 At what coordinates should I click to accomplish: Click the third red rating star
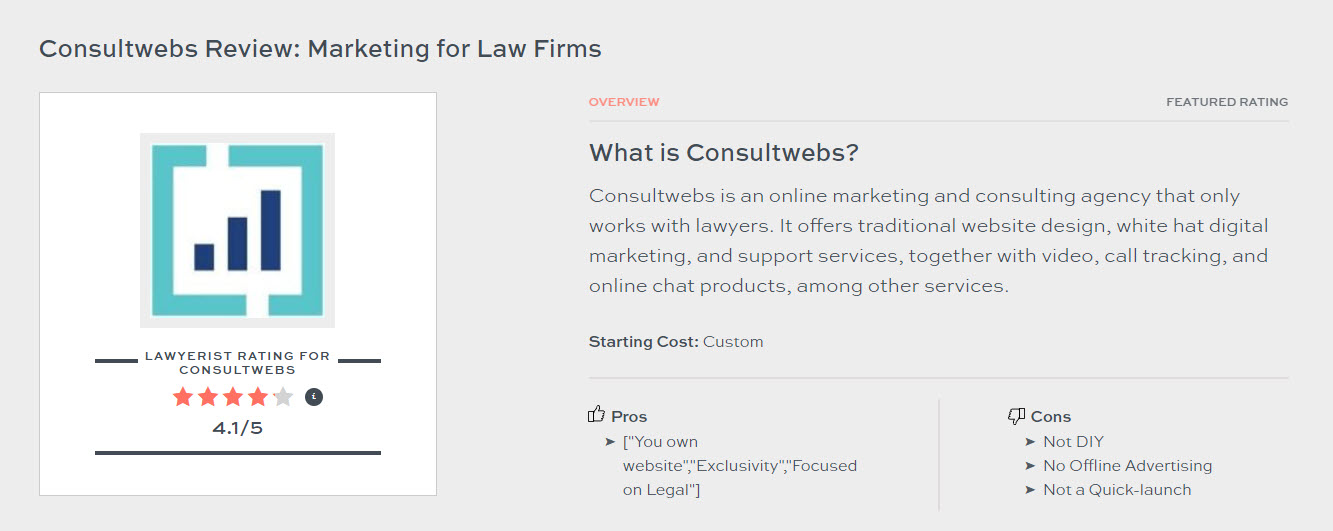233,397
